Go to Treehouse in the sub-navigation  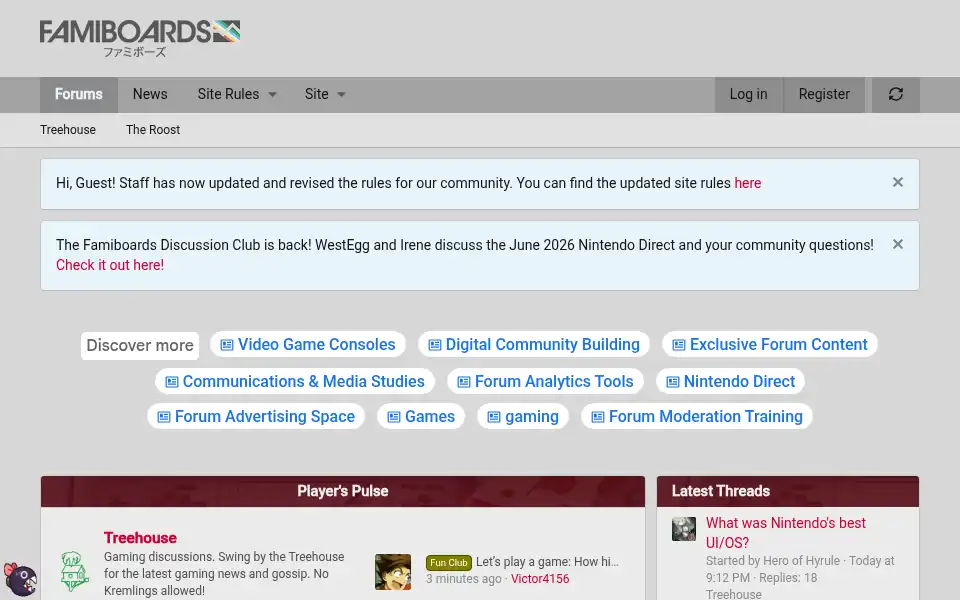point(68,130)
